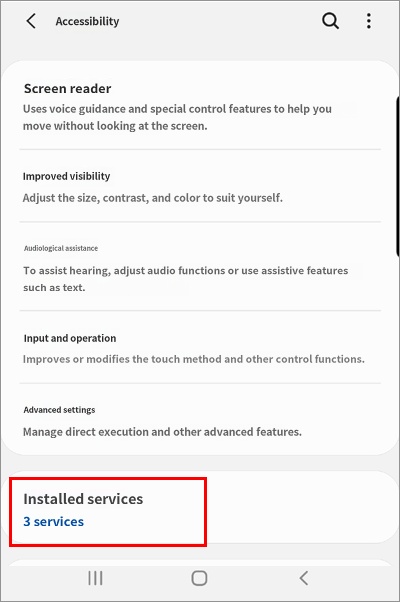This screenshot has width=400, height=602.
Task: Tap the Accessibility page title
Action: pyautogui.click(x=87, y=22)
